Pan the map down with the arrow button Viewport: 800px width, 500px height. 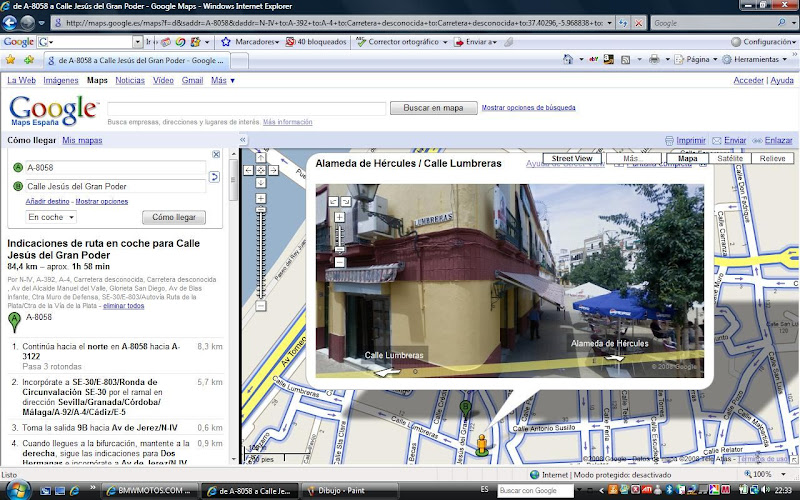261,183
